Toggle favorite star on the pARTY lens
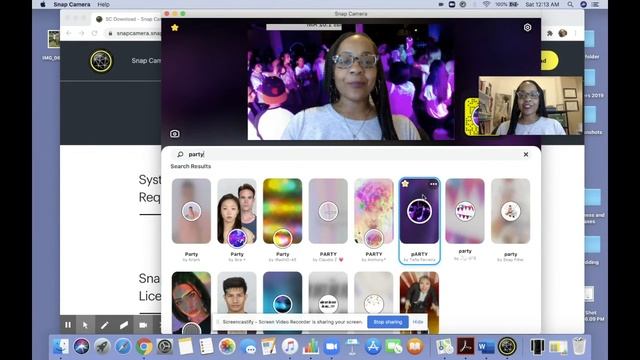This screenshot has width=640, height=360. tap(405, 184)
